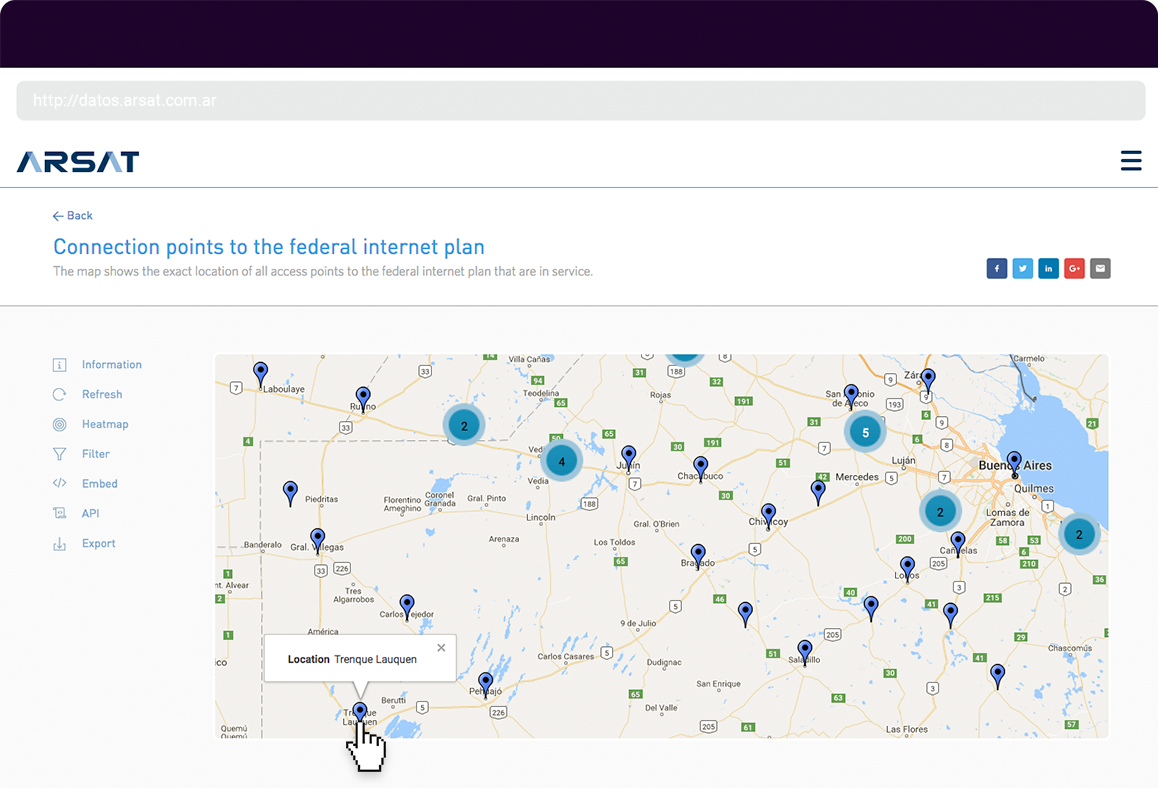Open the Filter tool
Image resolution: width=1158 pixels, height=788 pixels.
(98, 453)
